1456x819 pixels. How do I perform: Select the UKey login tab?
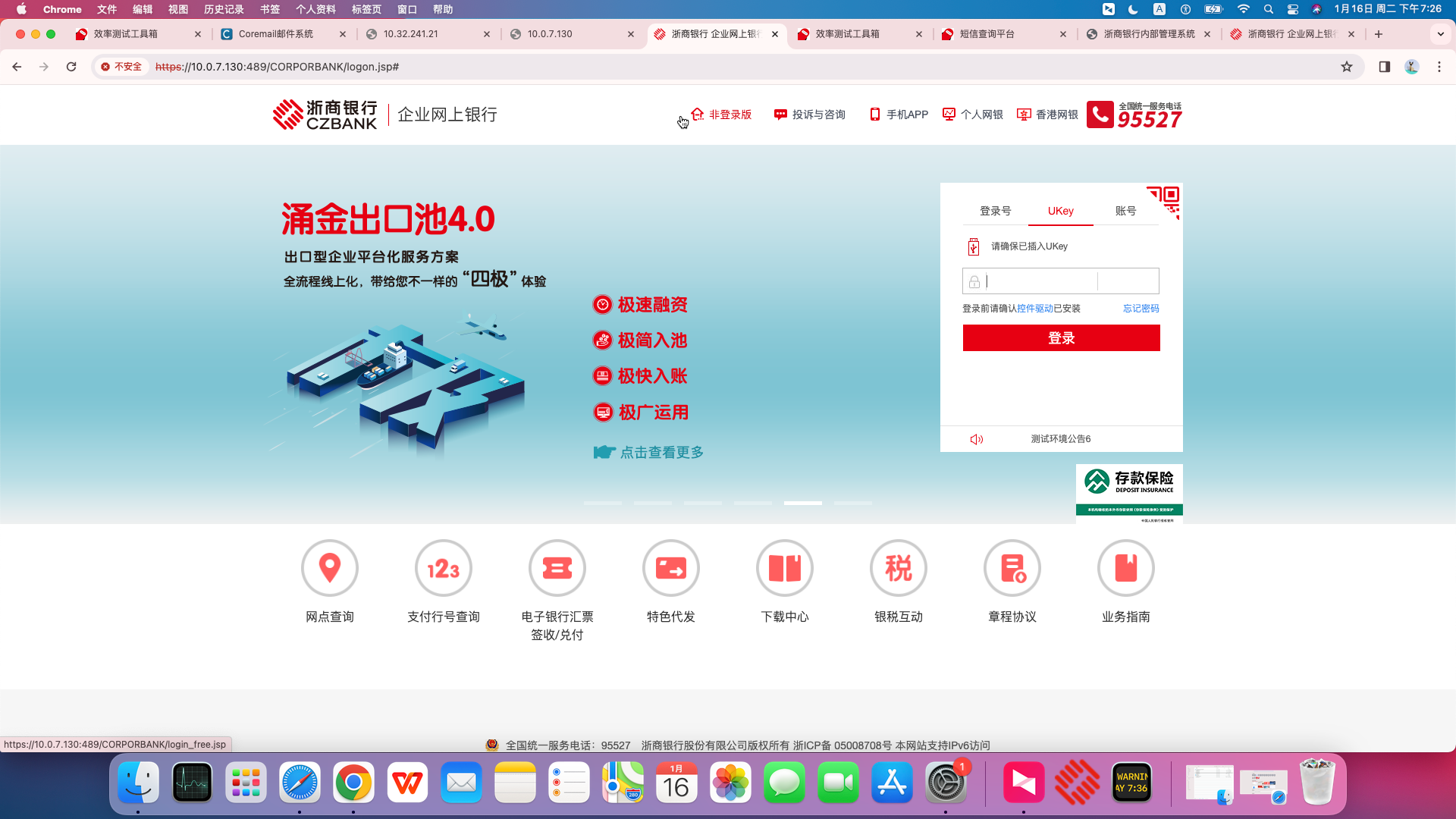1061,211
